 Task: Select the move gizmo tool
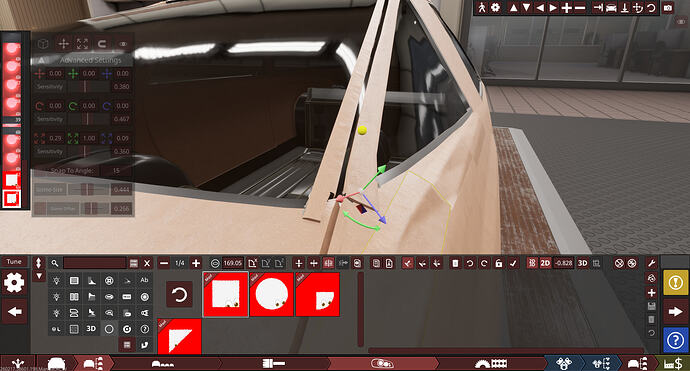point(63,44)
